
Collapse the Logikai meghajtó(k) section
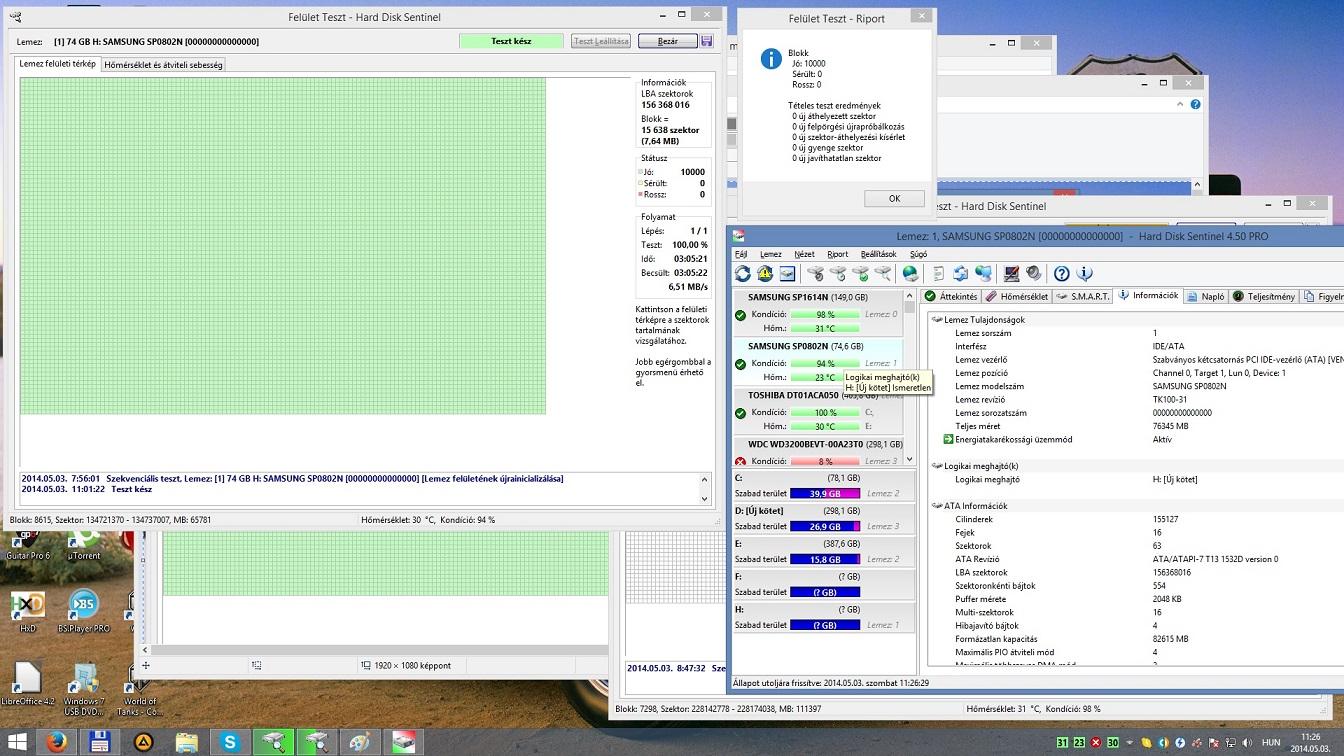936,466
